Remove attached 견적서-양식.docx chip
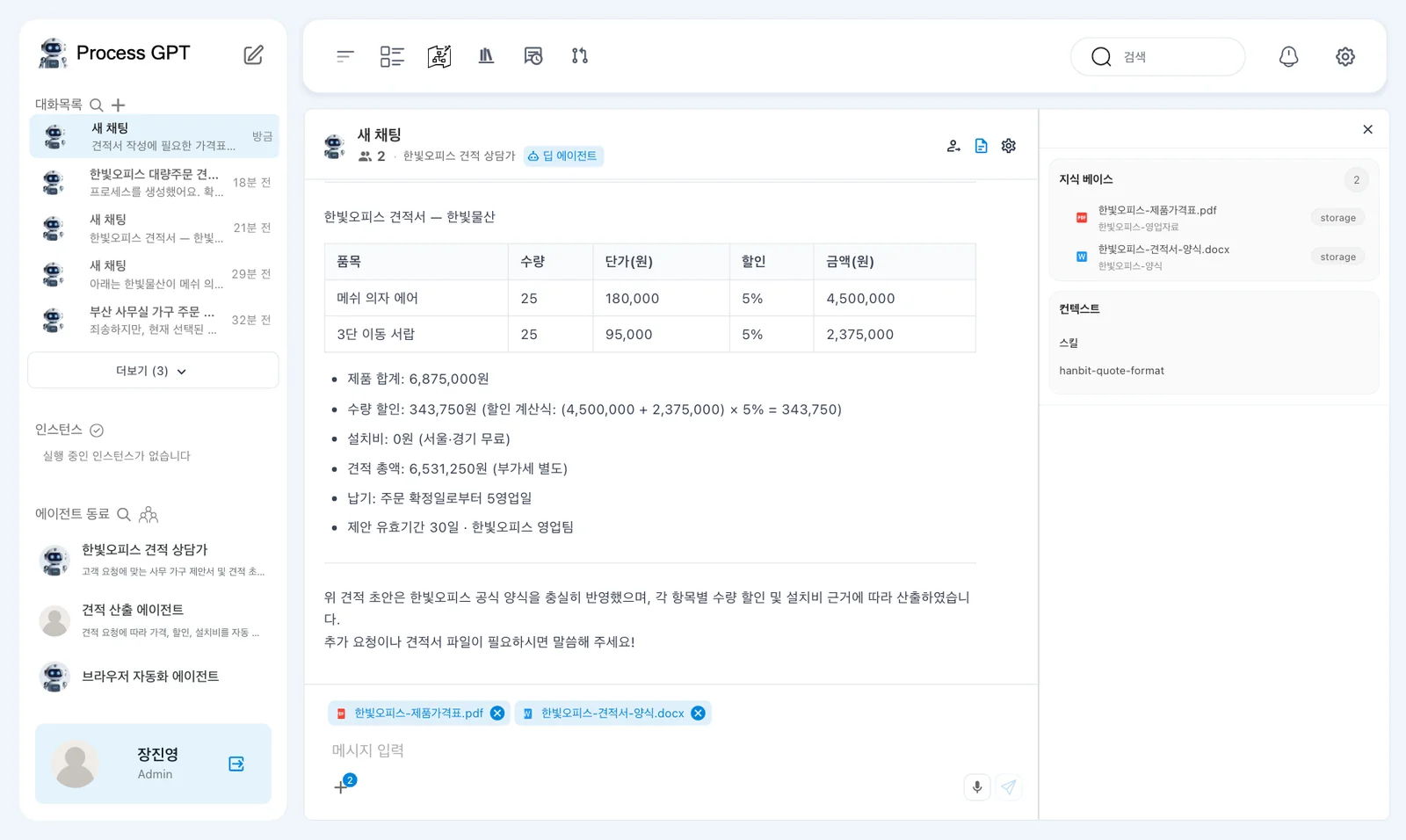This screenshot has width=1406, height=840. pyautogui.click(x=698, y=713)
